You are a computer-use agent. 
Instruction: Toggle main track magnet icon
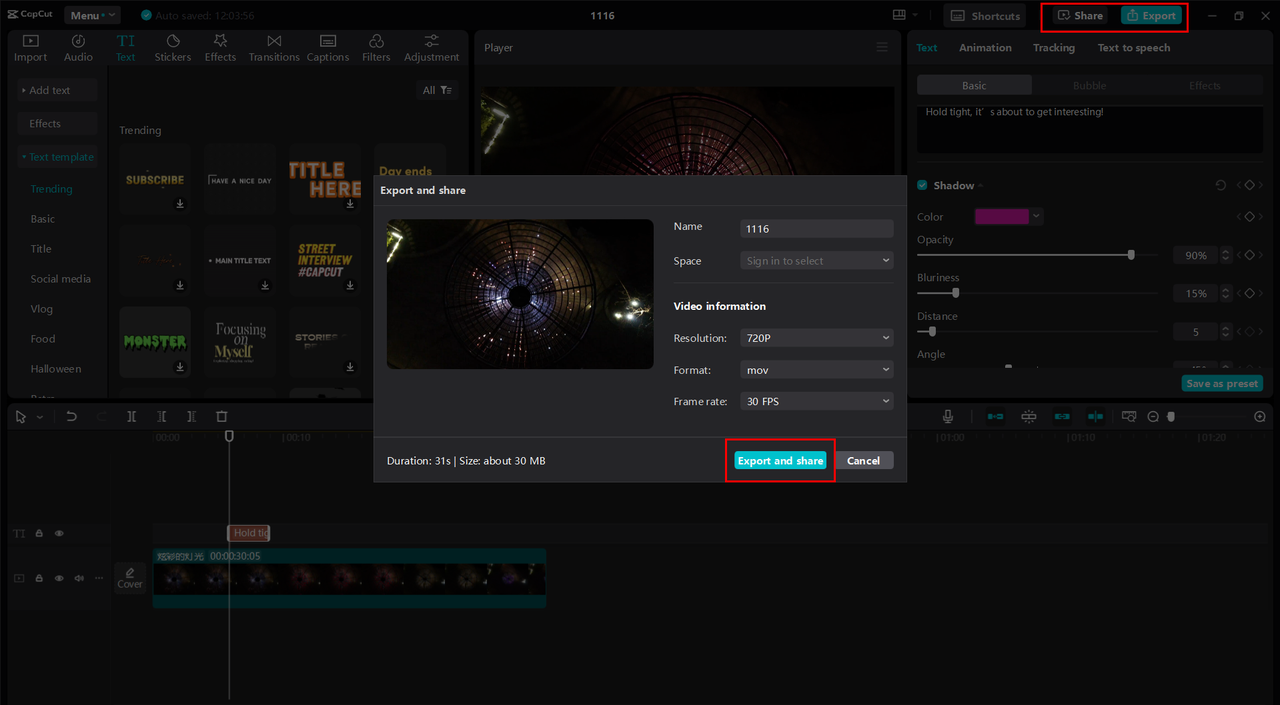[996, 416]
